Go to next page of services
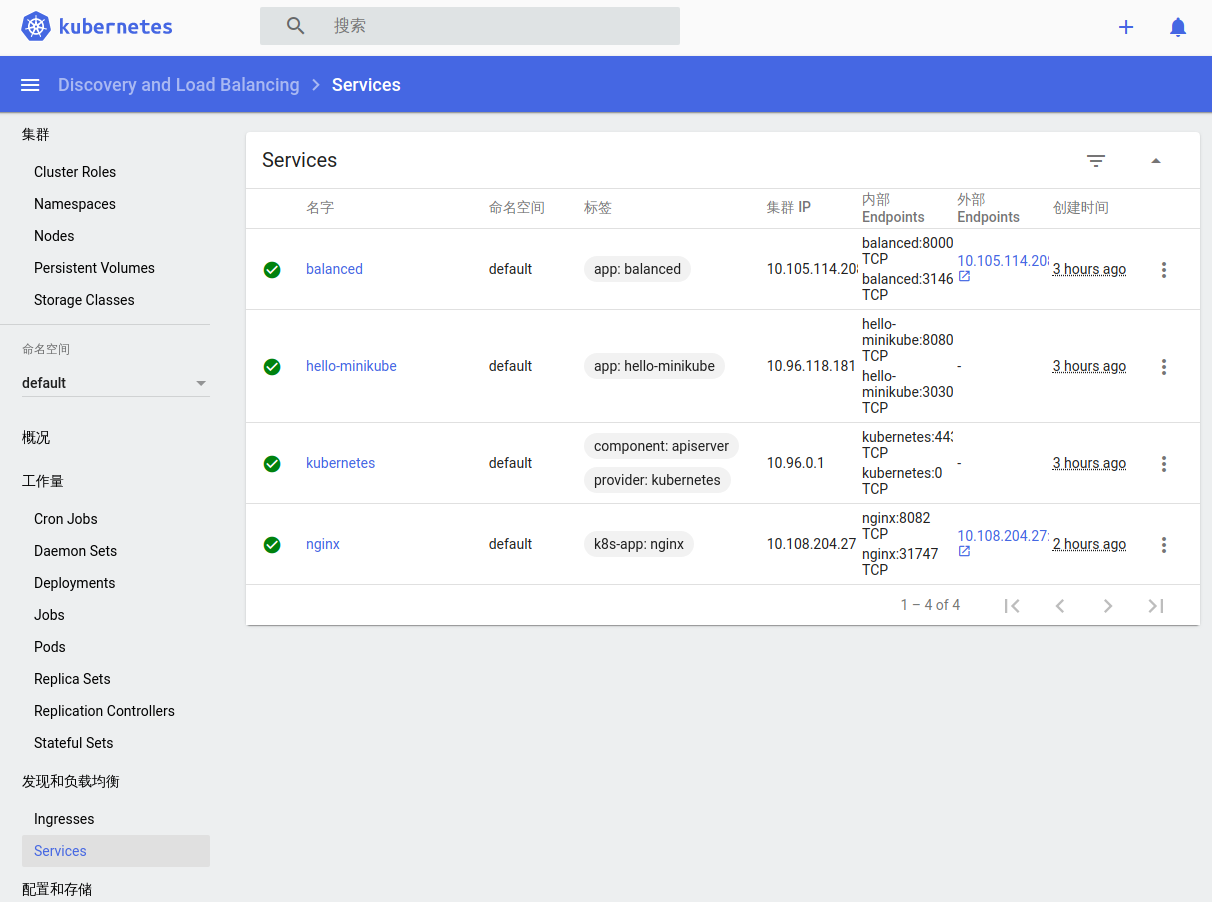Screen dimensions: 1212x902 coord(1108,605)
